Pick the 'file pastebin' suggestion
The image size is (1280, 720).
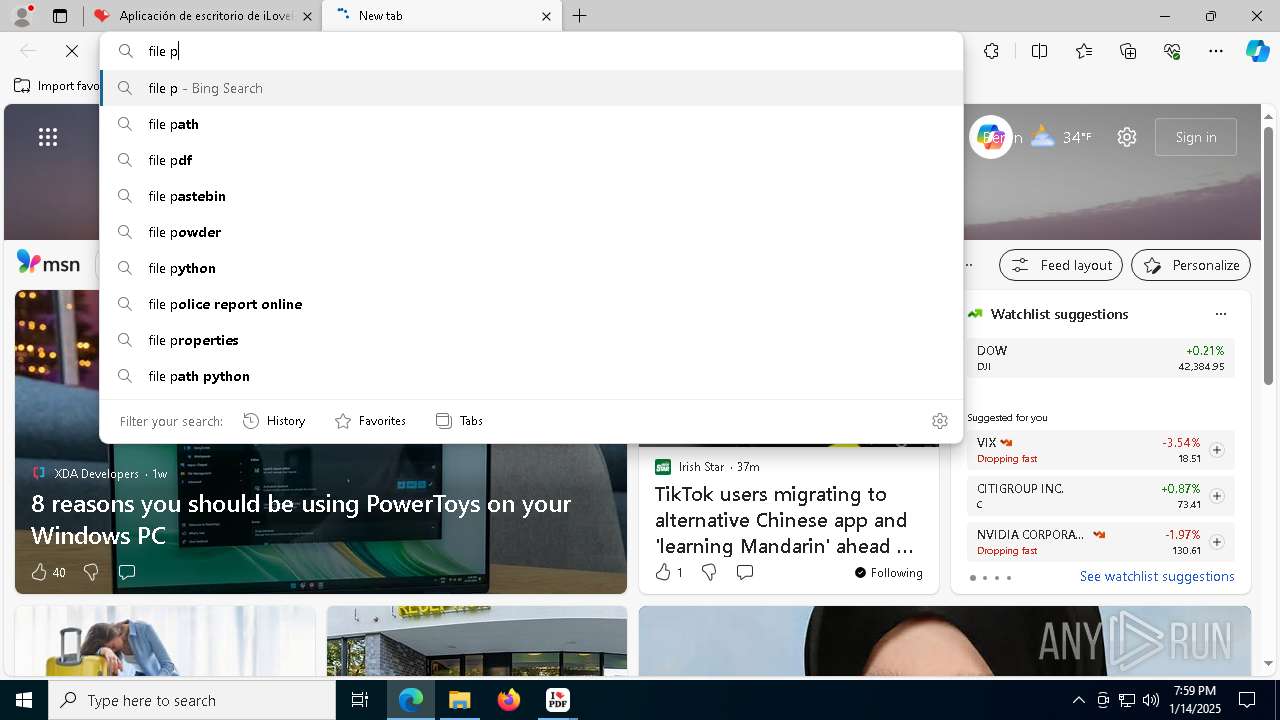[532, 196]
